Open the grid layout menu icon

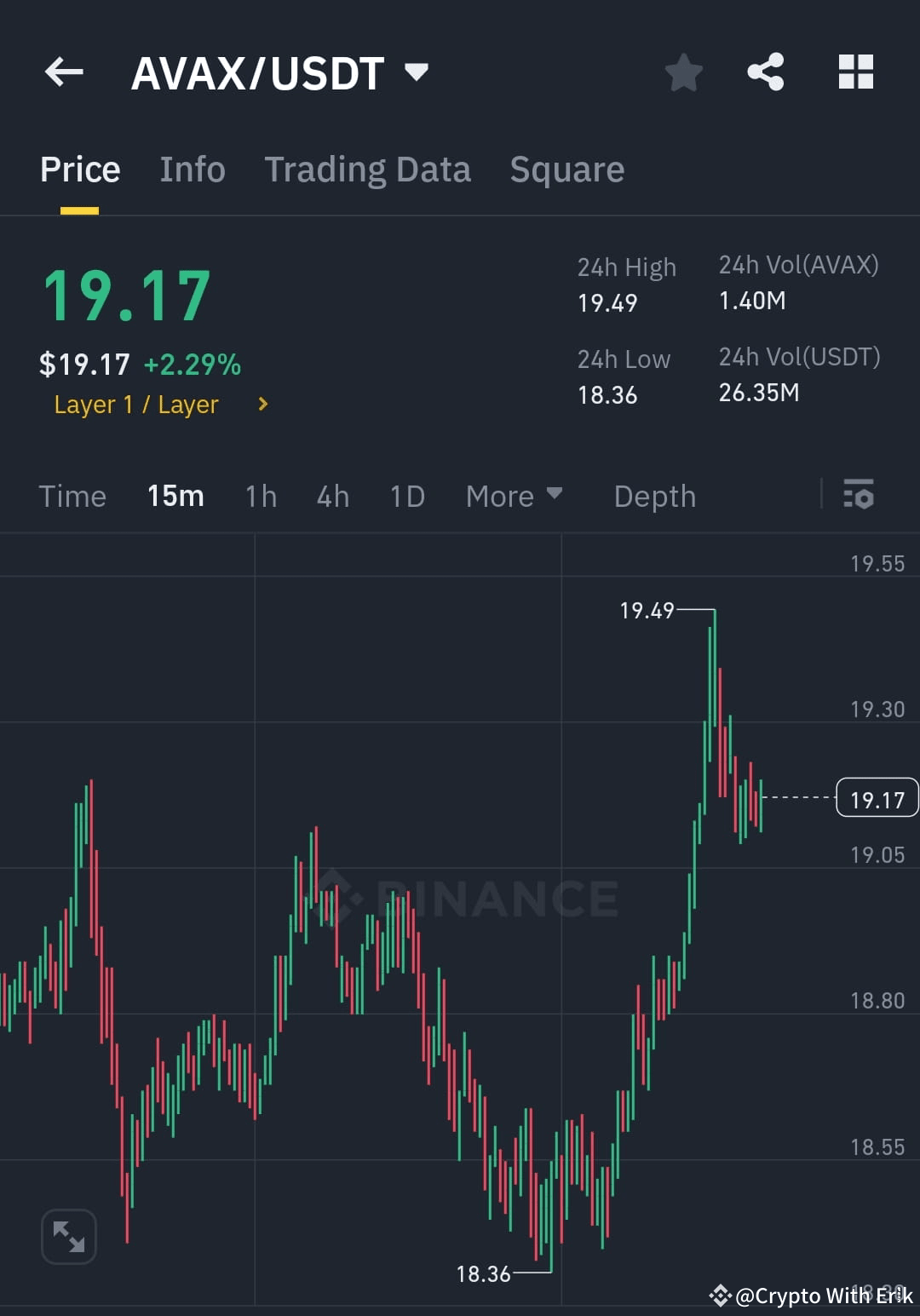pos(855,72)
